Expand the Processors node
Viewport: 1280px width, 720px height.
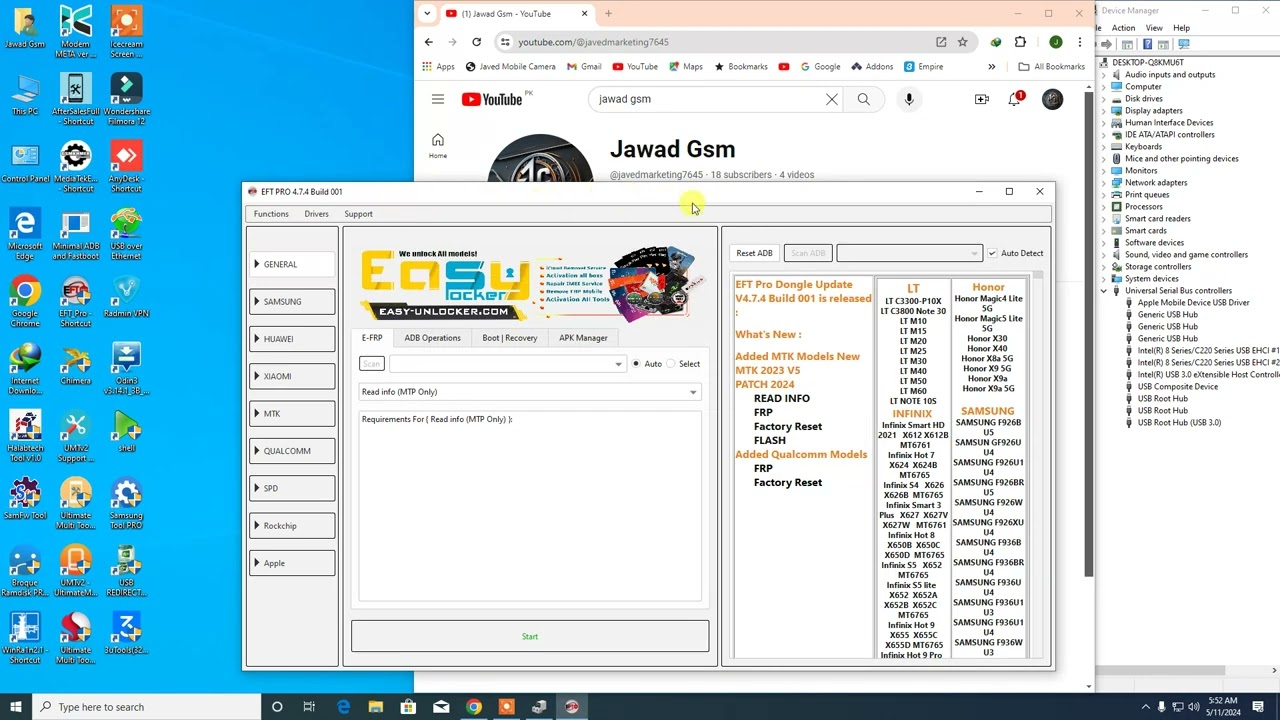point(1104,207)
